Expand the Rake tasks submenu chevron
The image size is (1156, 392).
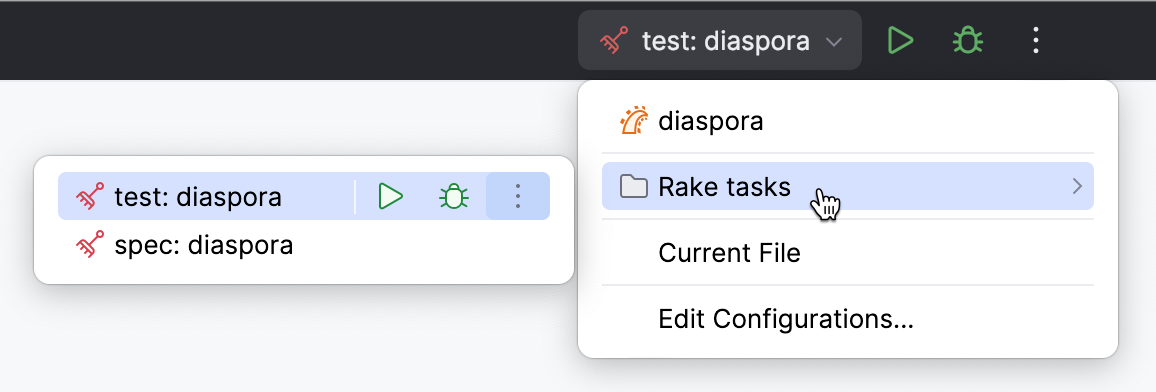coord(1077,186)
